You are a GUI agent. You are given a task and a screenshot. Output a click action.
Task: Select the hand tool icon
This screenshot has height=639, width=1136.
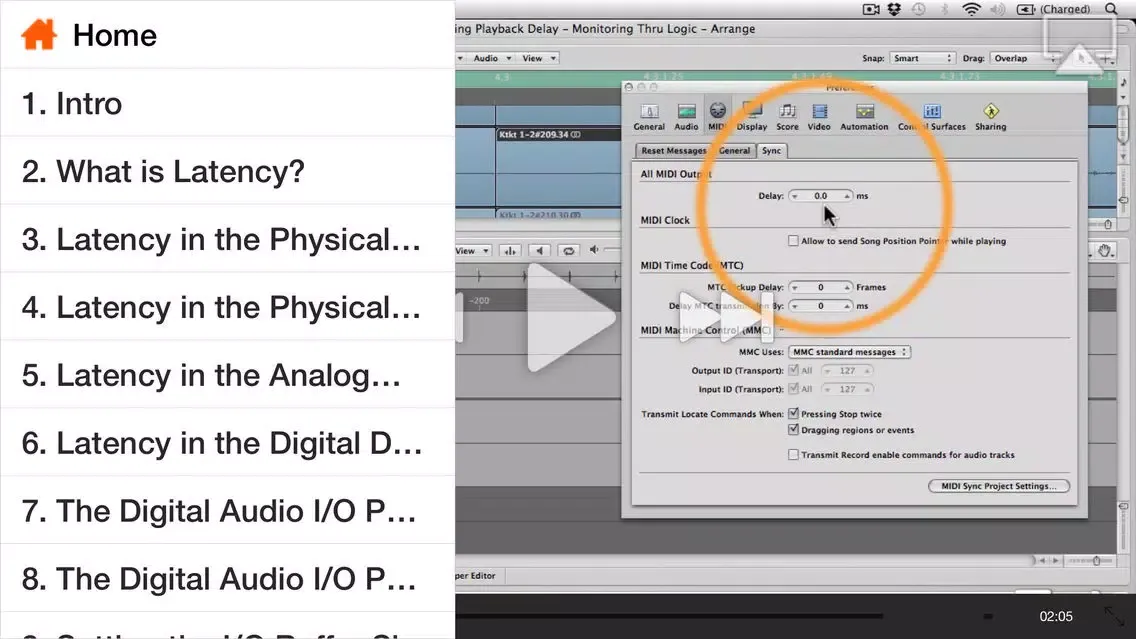[1104, 251]
